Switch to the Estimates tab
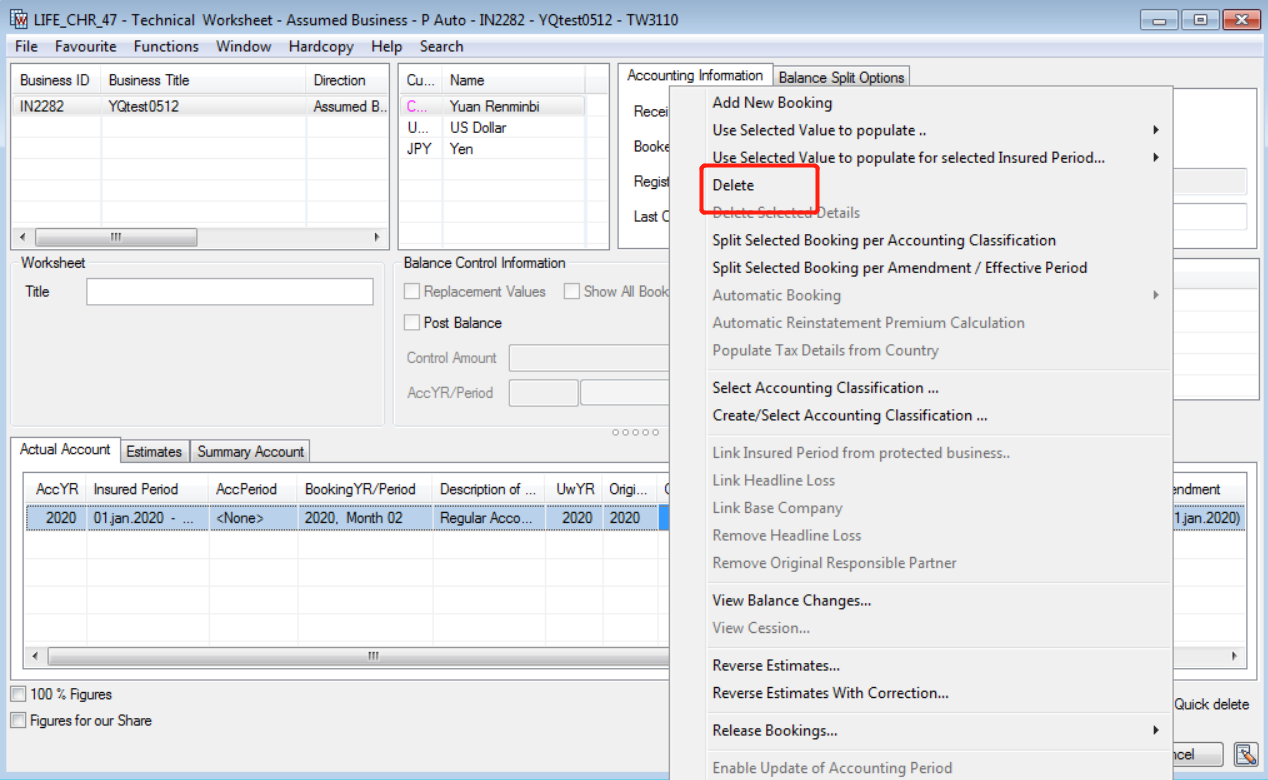 pyautogui.click(x=154, y=452)
